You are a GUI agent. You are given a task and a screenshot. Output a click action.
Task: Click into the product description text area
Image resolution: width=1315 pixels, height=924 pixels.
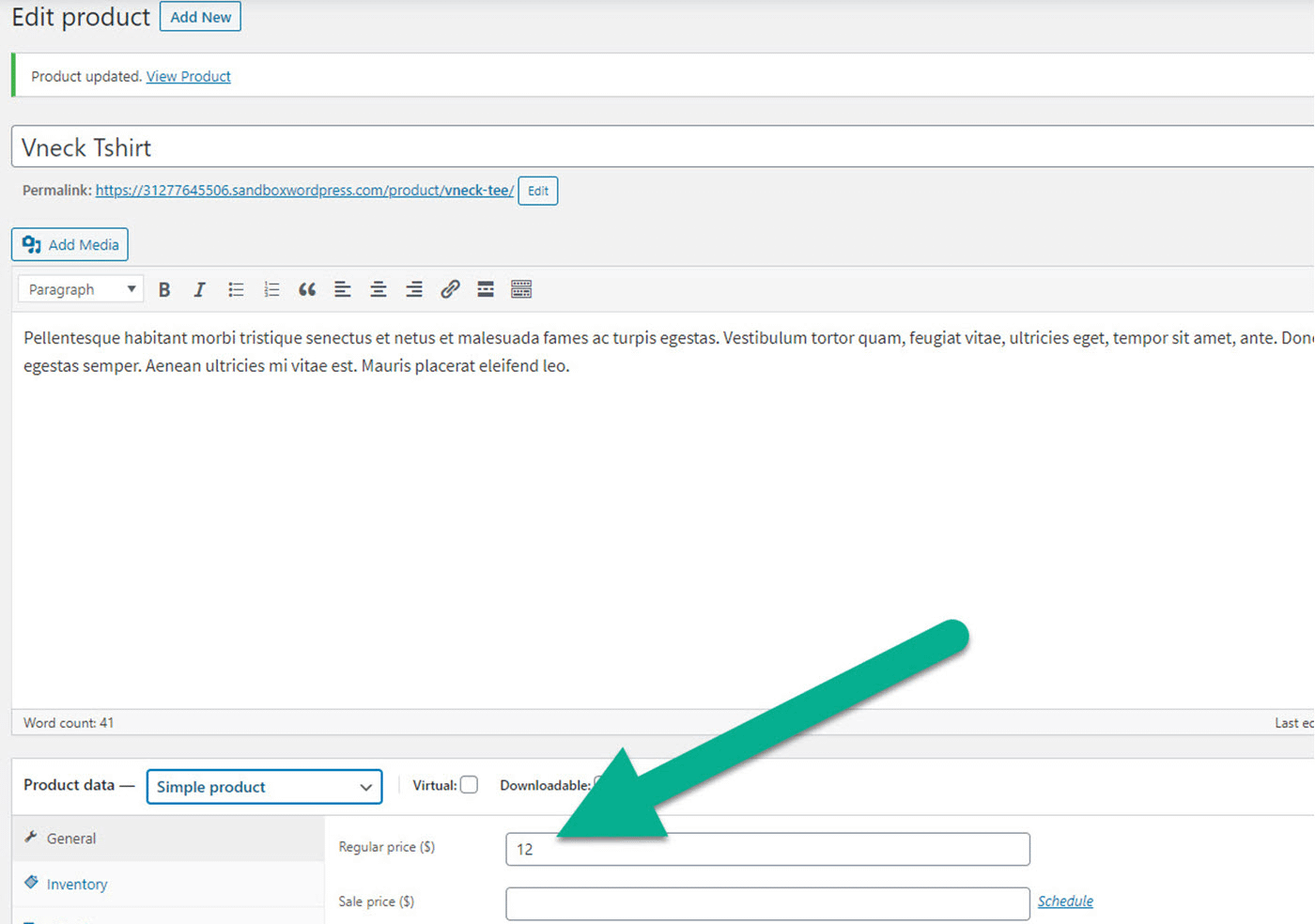(x=663, y=510)
